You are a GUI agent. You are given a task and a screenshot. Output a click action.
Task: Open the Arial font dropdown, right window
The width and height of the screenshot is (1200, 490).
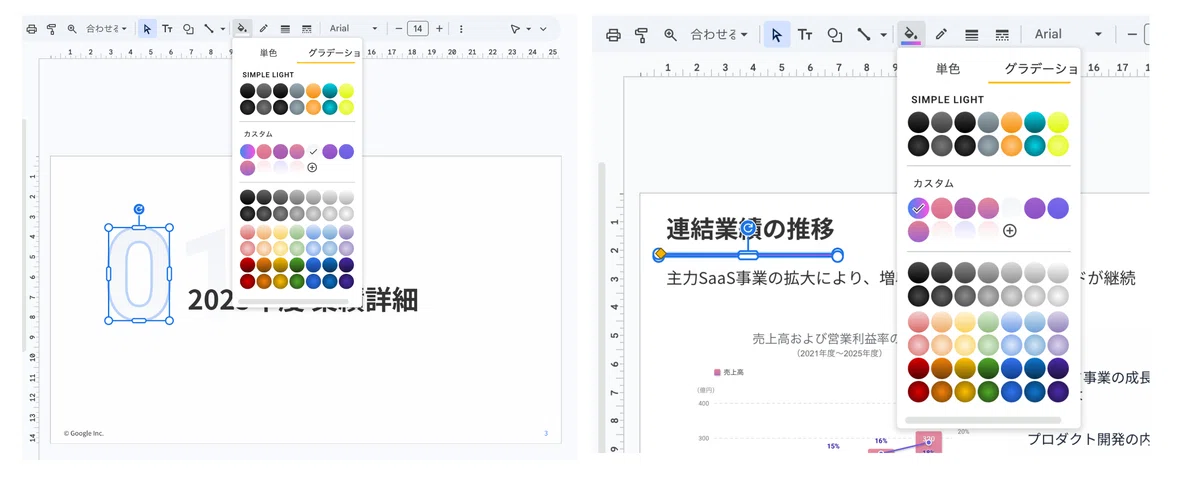[1068, 34]
